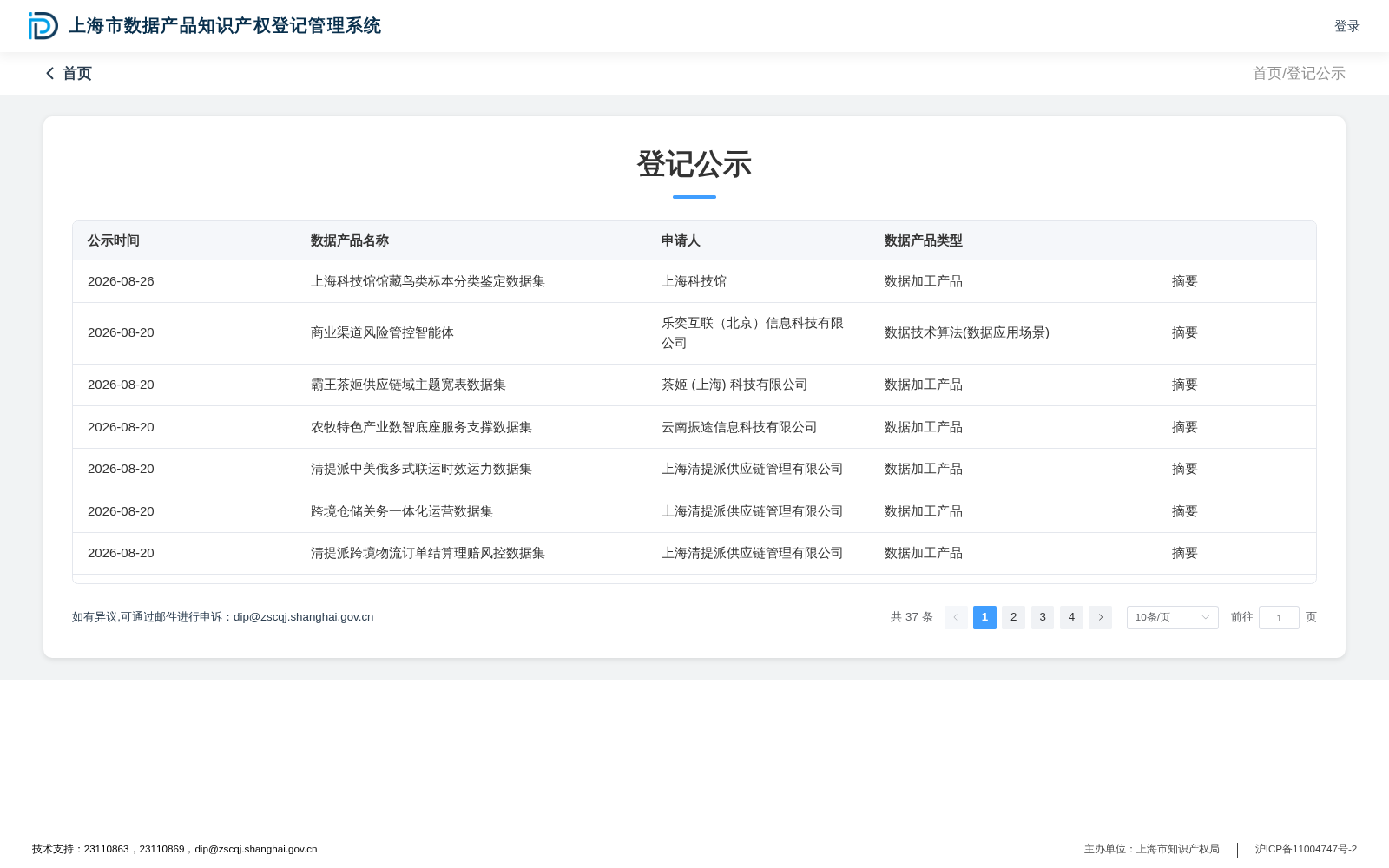Click the blue ID system logo icon

[x=43, y=26]
